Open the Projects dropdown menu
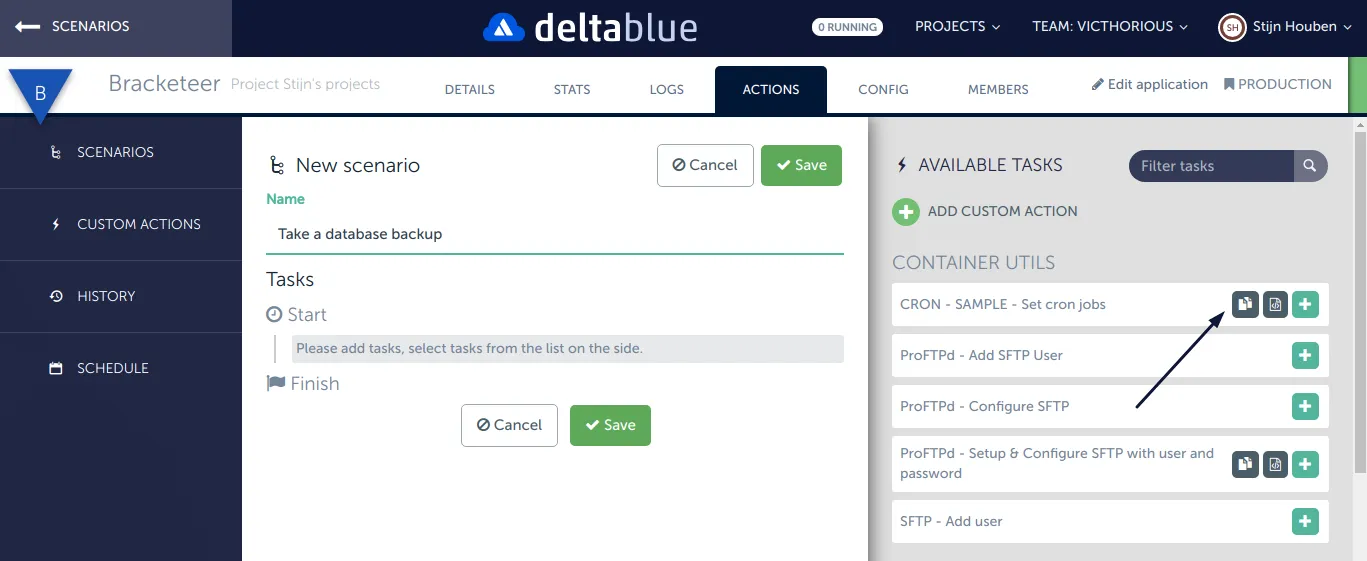 tap(957, 27)
